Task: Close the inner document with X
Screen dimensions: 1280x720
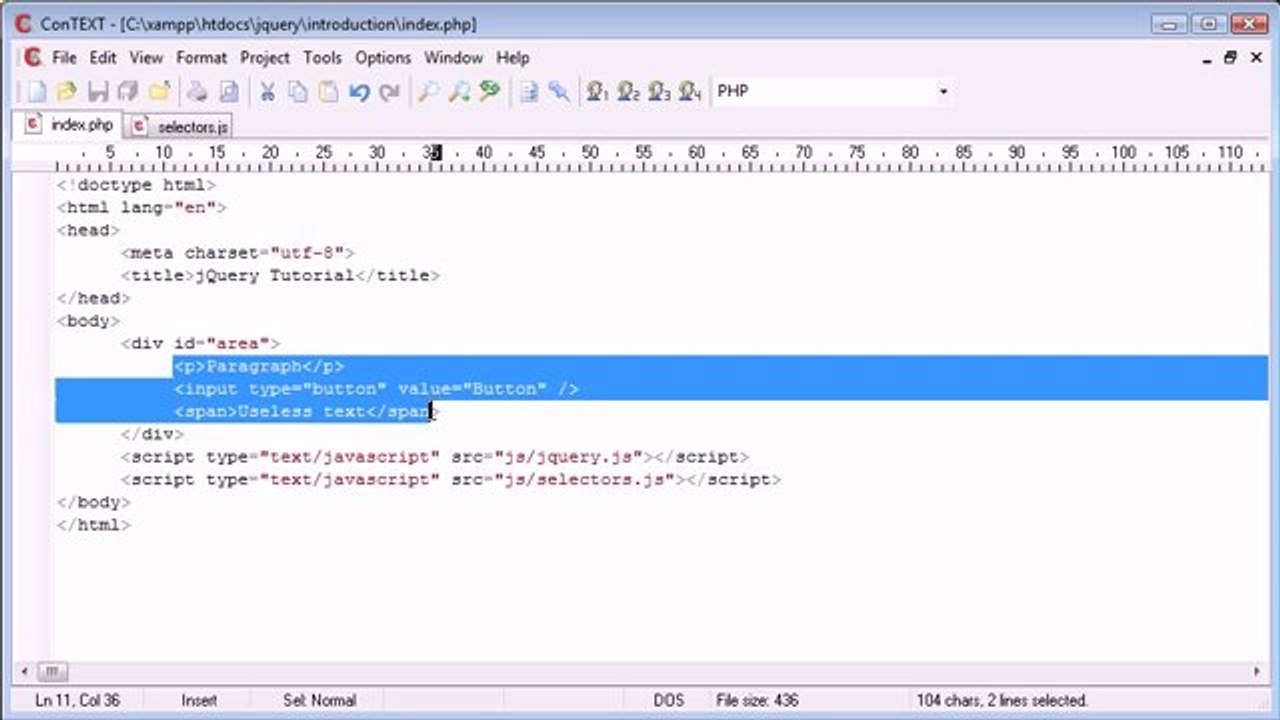Action: (1257, 58)
